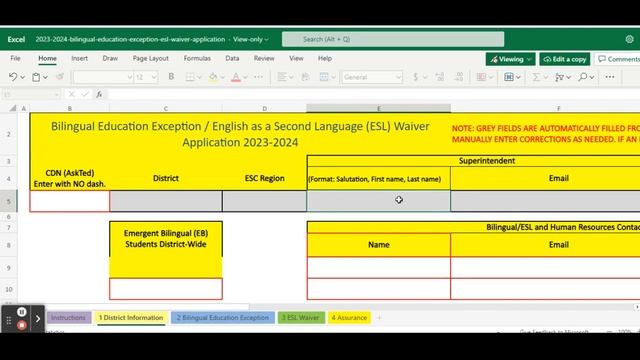
Task: Open the View ribbon tab
Action: click(x=296, y=58)
